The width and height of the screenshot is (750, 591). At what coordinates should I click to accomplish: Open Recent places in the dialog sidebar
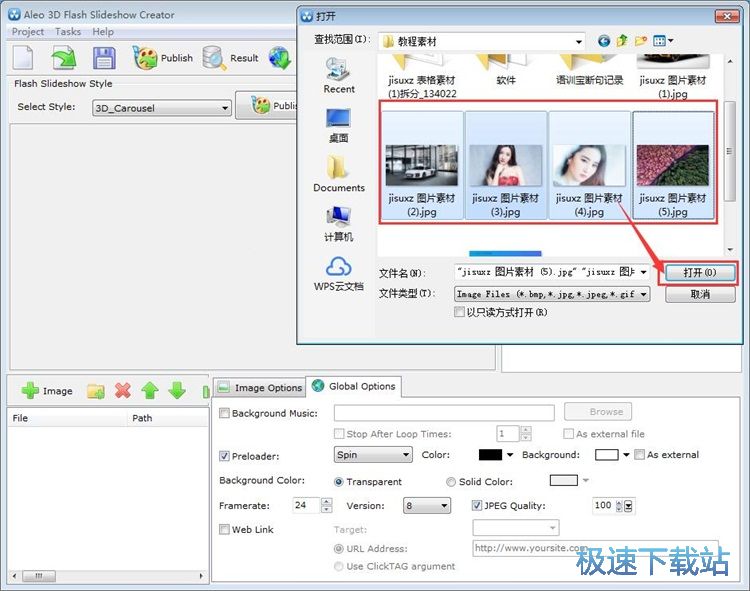(339, 76)
